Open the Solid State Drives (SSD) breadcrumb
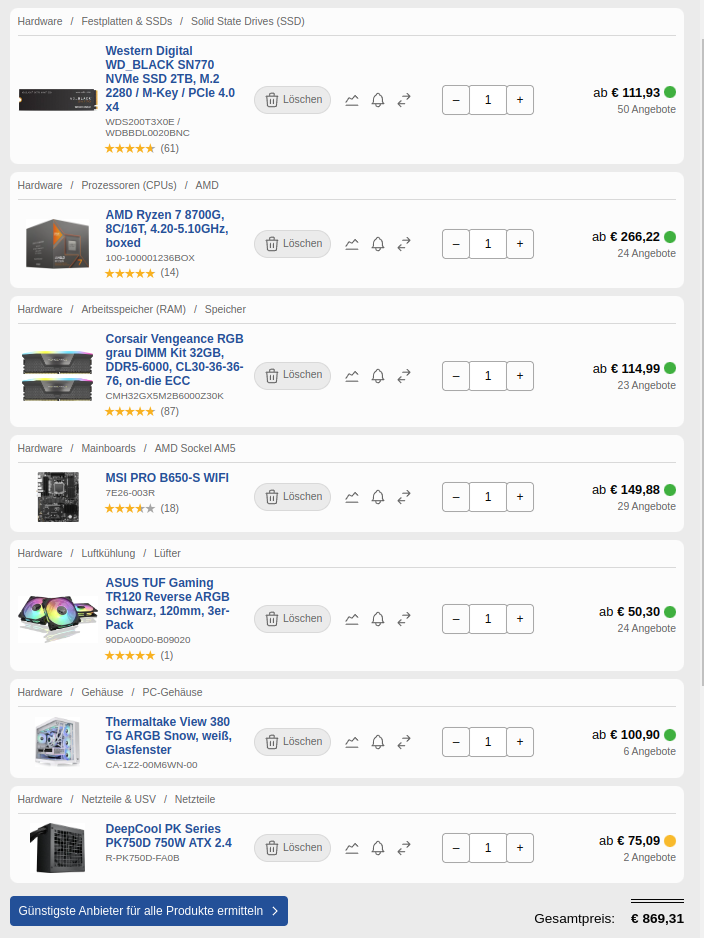 248,22
